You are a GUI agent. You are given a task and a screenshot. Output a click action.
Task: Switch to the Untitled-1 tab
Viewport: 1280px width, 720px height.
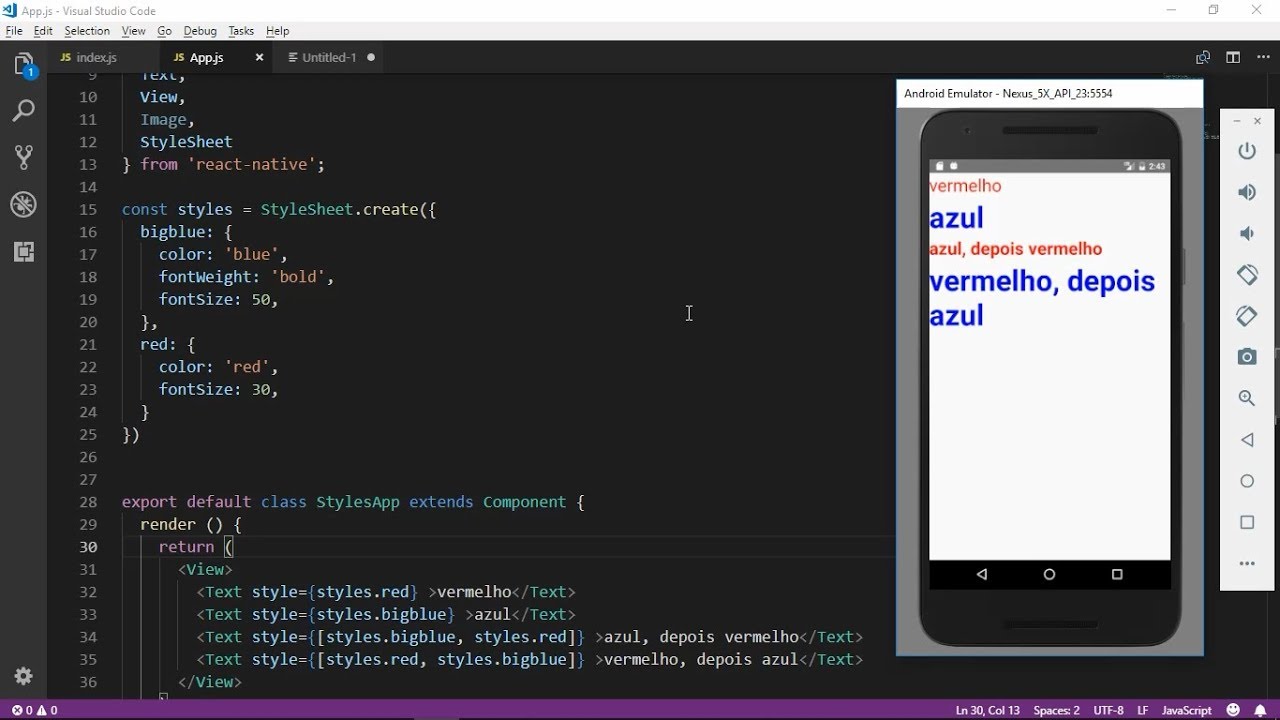(330, 58)
